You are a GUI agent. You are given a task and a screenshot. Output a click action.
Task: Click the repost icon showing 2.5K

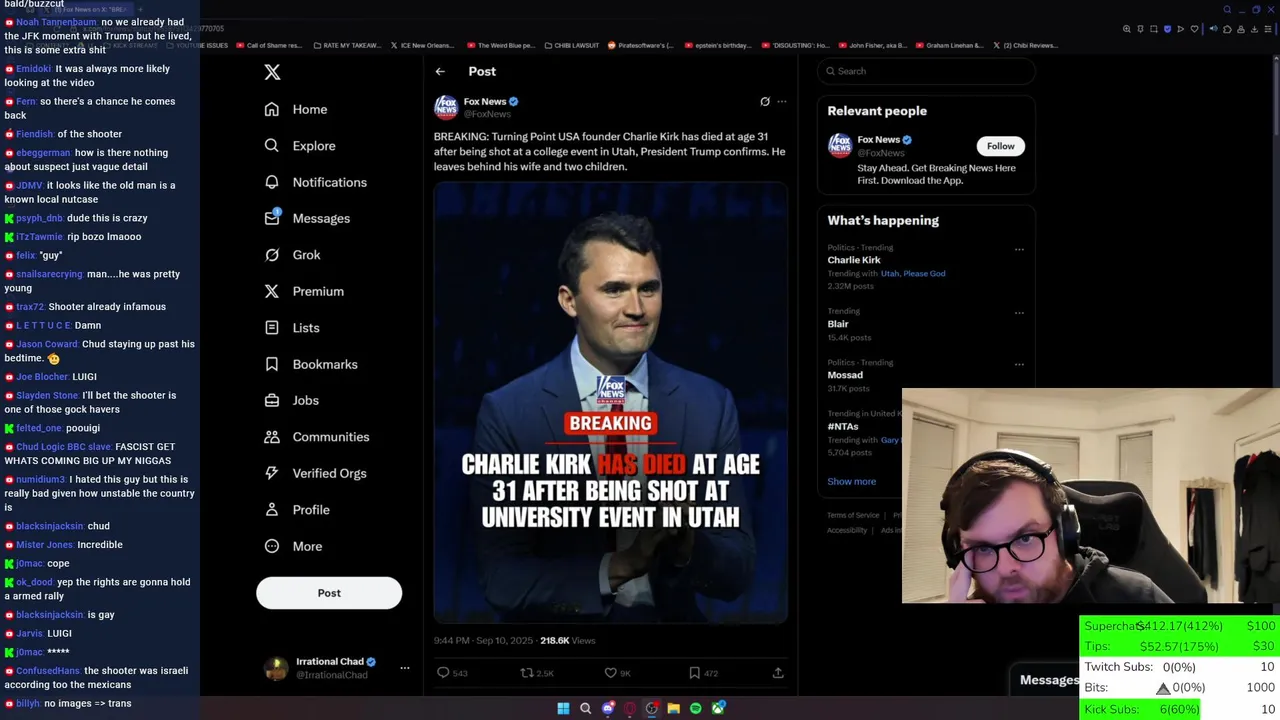tap(527, 673)
